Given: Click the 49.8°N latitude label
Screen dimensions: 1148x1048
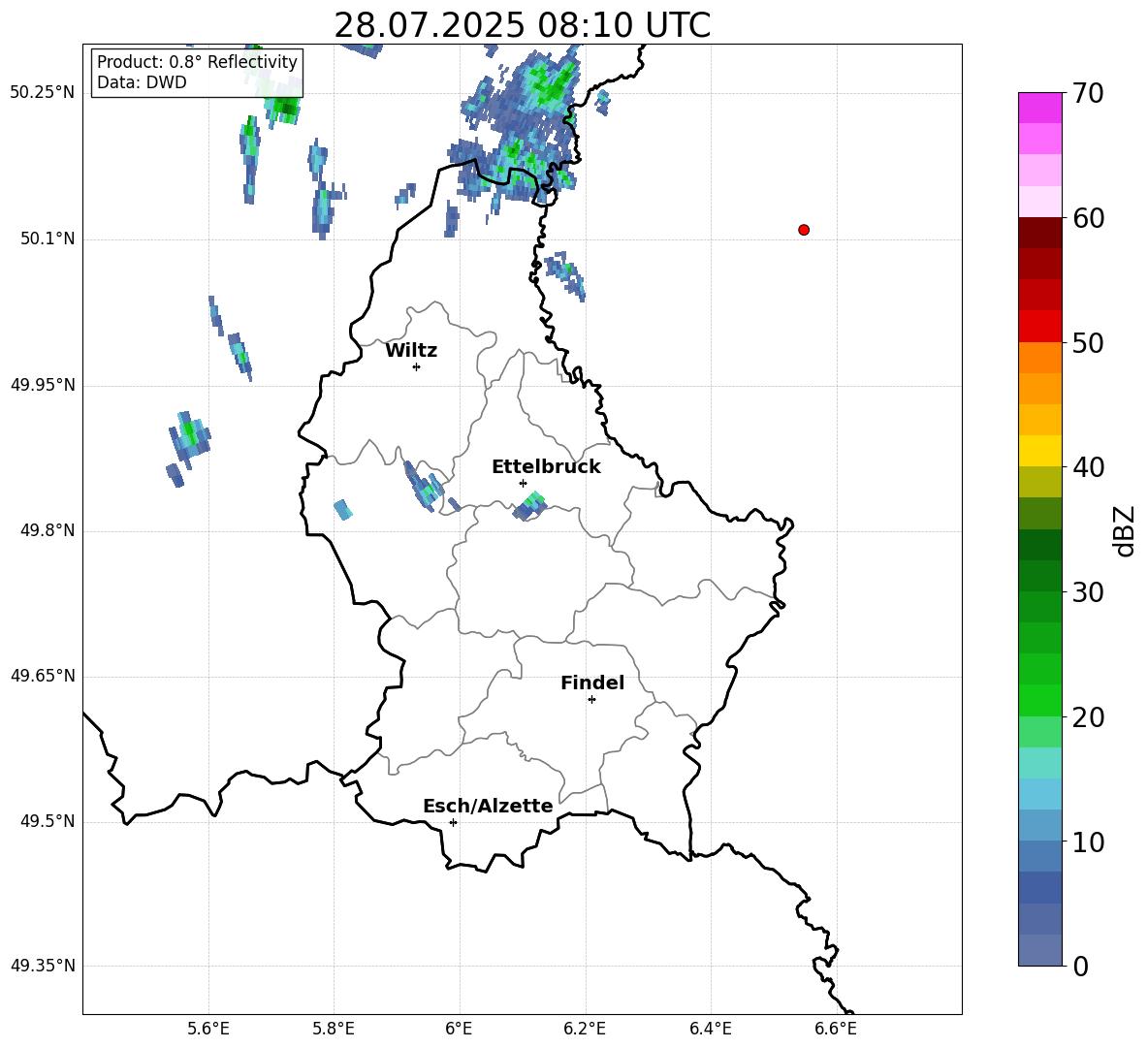Looking at the screenshot, I should click(x=48, y=530).
